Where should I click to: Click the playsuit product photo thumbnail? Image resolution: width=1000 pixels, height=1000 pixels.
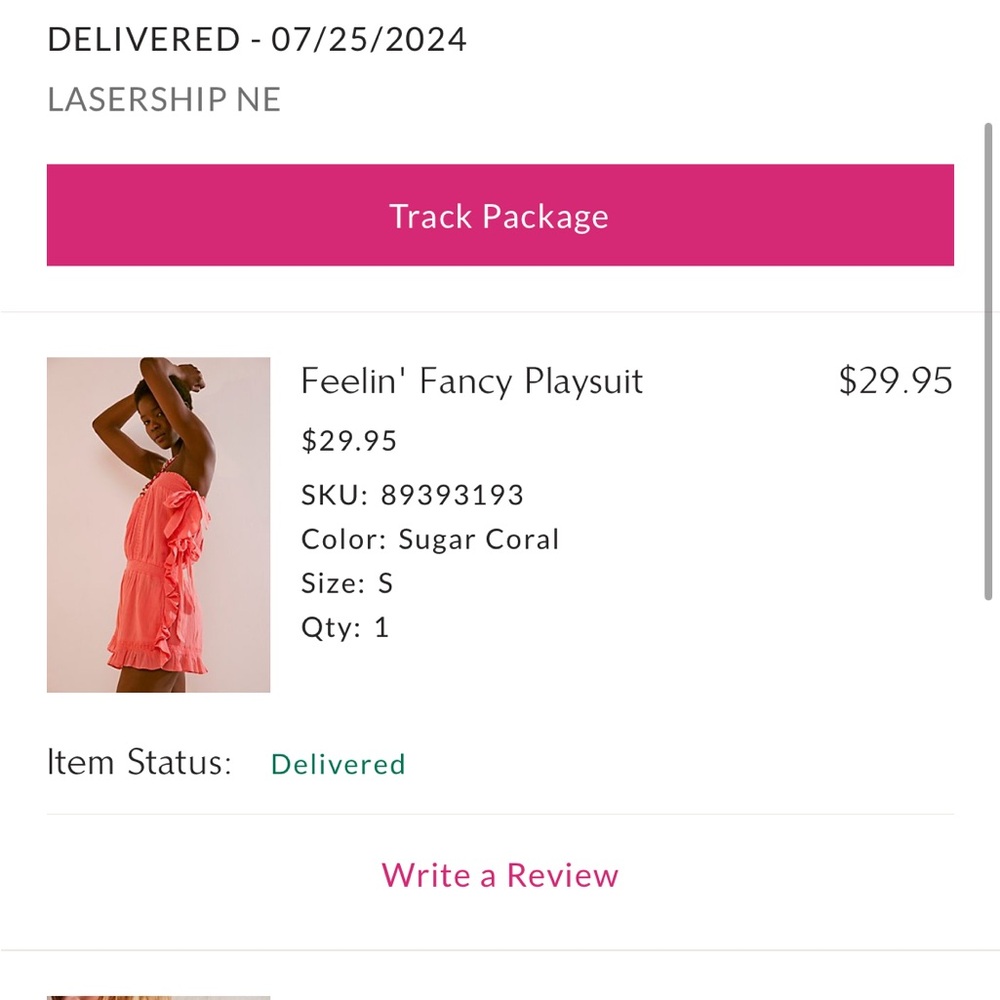[158, 523]
